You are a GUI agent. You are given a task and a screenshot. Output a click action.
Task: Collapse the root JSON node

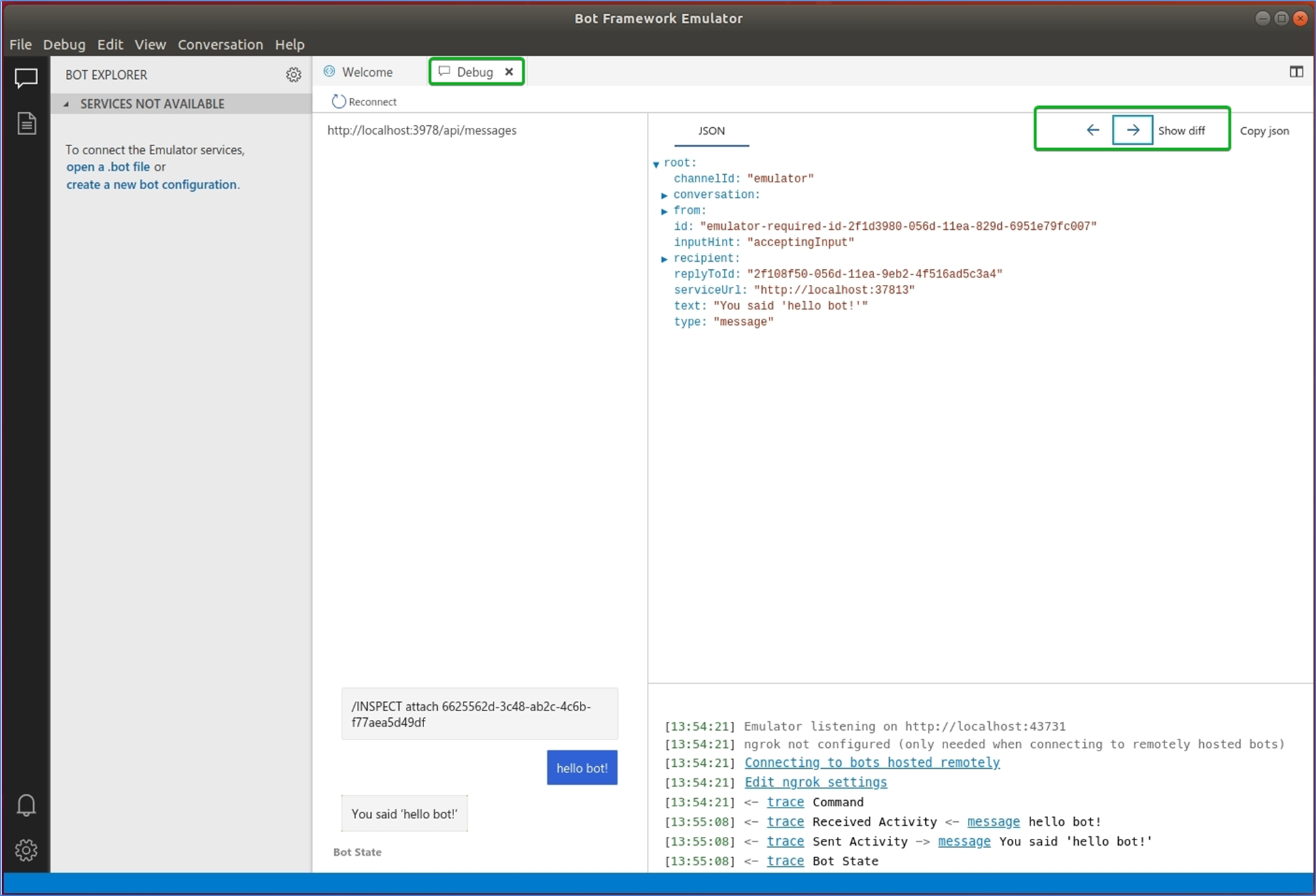click(x=656, y=164)
